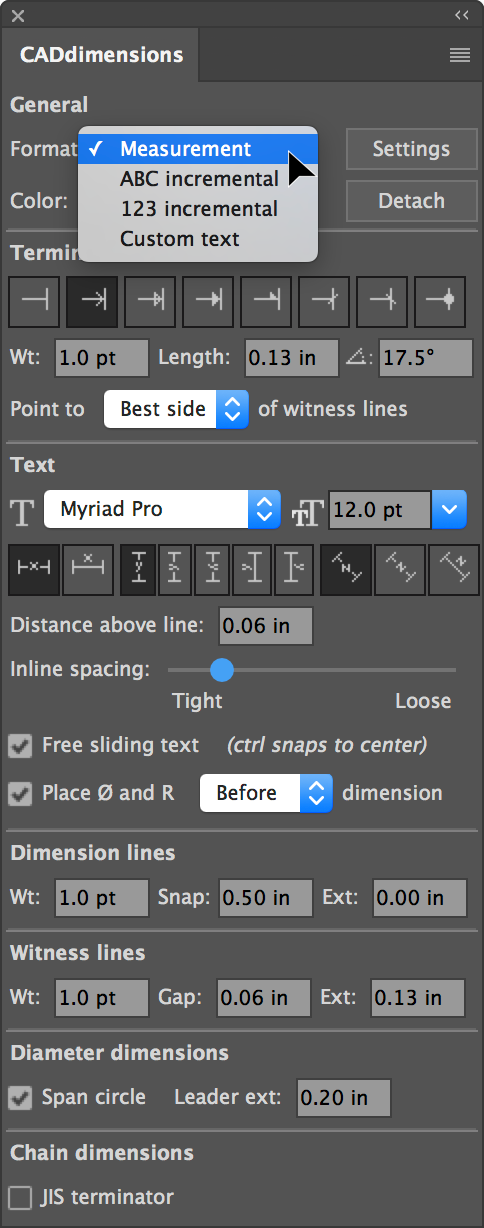Open the Best side dropdown
Image resolution: width=484 pixels, height=1228 pixels.
point(176,409)
